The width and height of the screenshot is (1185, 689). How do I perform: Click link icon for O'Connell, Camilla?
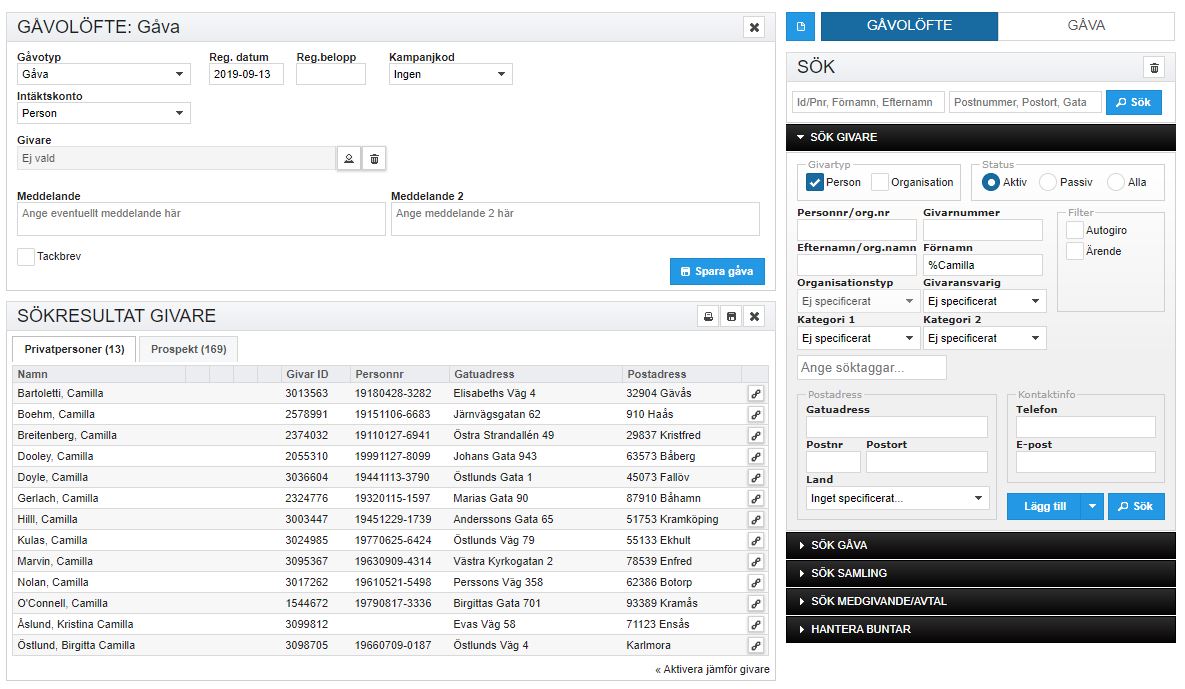756,604
